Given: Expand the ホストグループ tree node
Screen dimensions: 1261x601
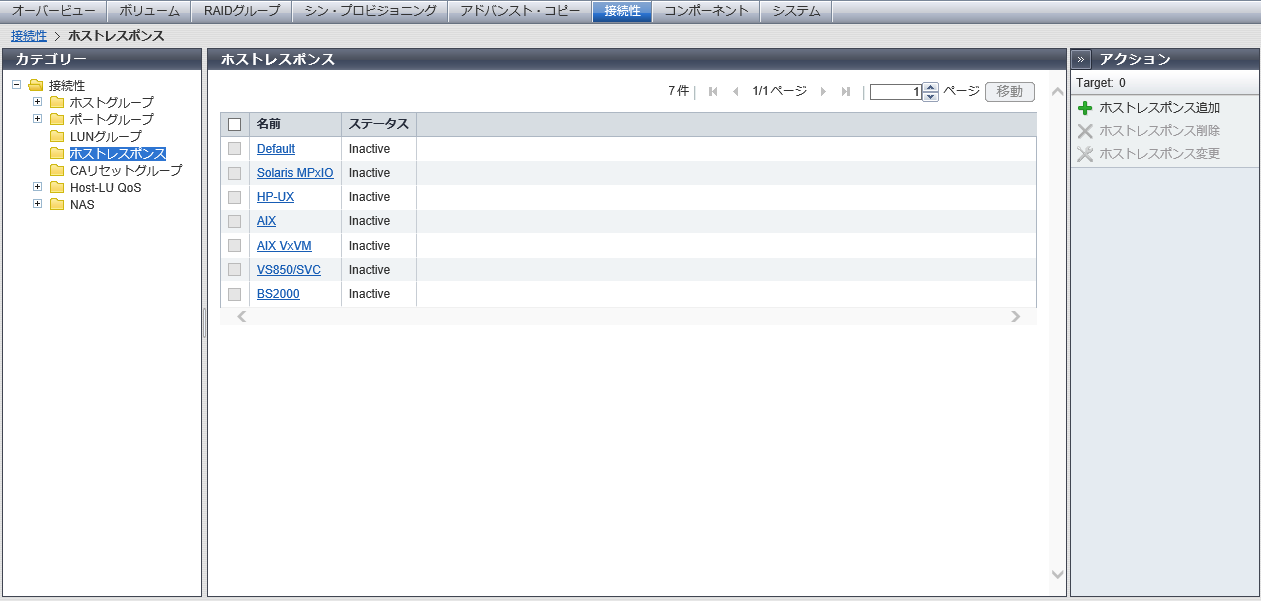Looking at the screenshot, I should (x=37, y=102).
